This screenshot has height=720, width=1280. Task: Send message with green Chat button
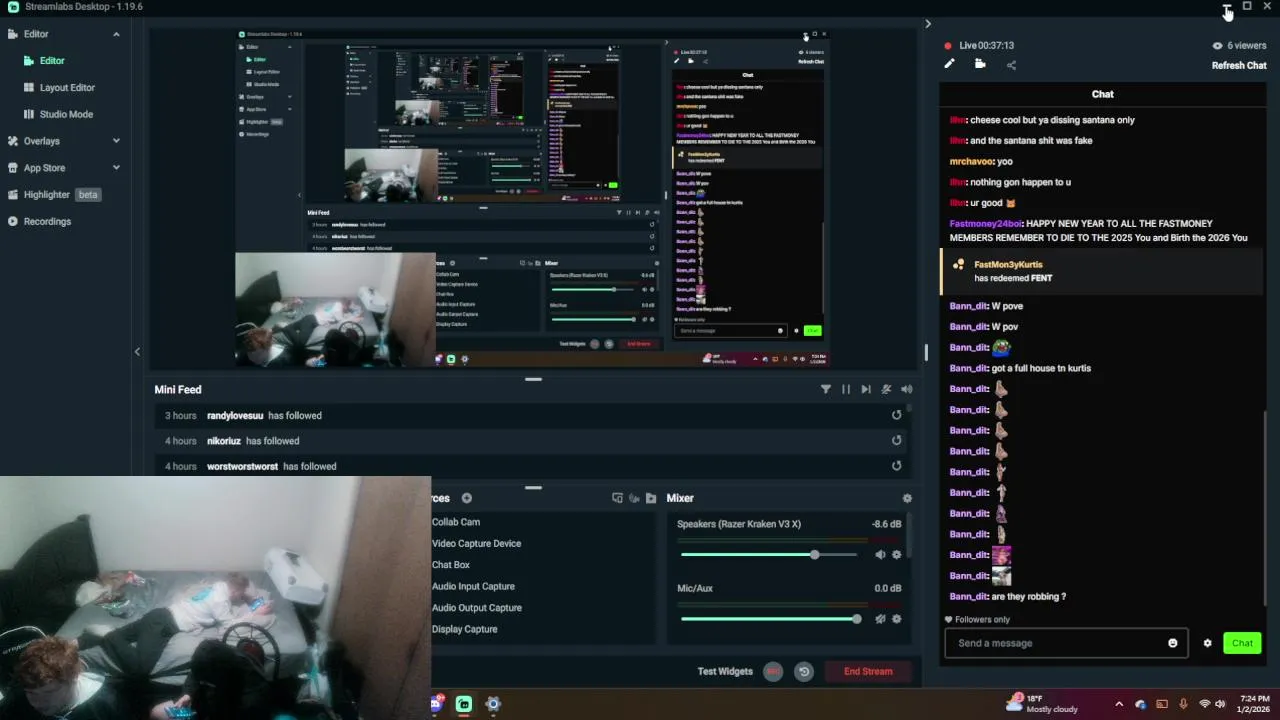[1242, 643]
